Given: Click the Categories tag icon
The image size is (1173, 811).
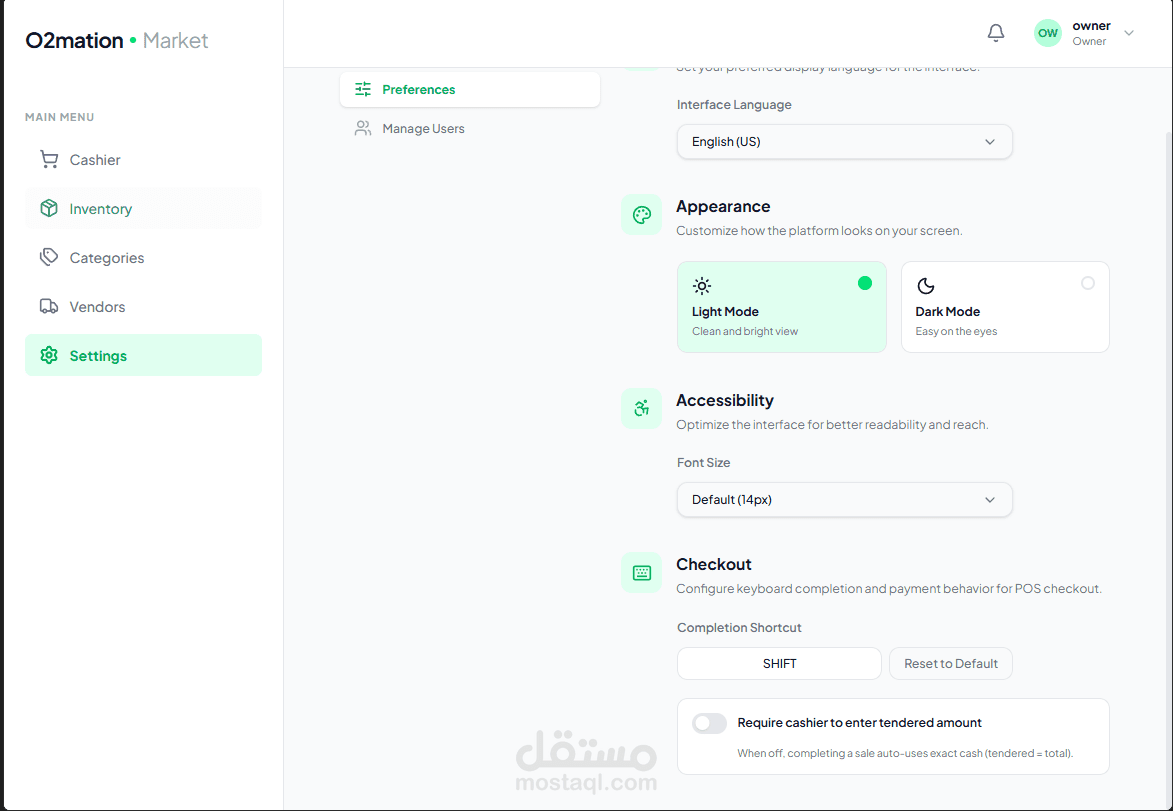Looking at the screenshot, I should pos(49,257).
